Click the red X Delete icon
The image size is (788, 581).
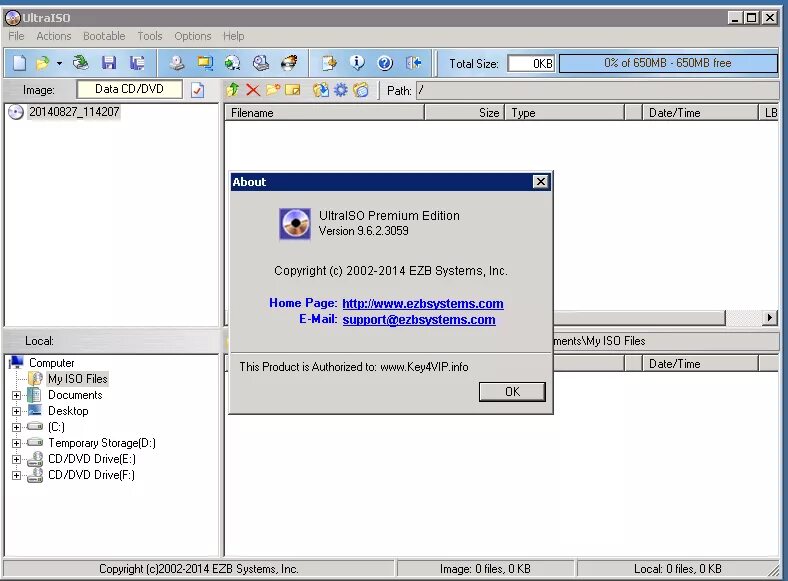pos(253,90)
